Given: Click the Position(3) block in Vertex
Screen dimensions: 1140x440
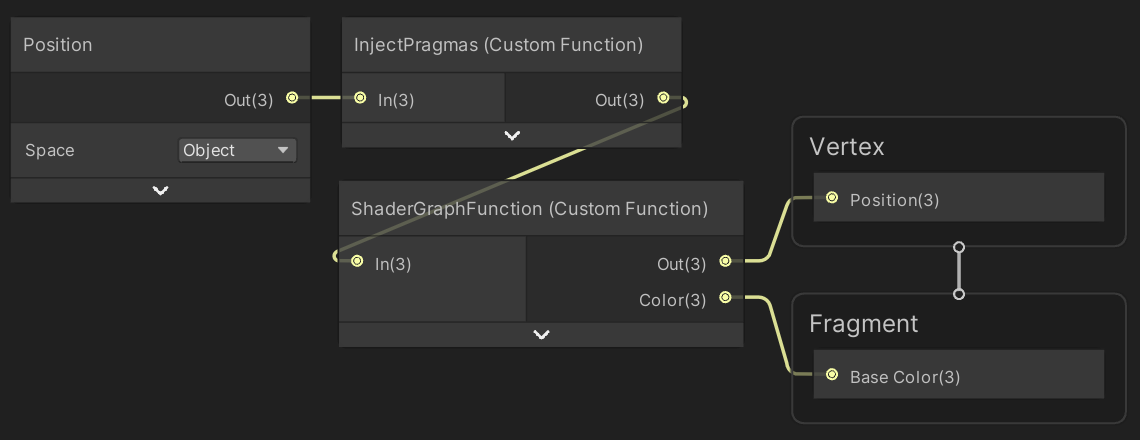Looking at the screenshot, I should click(958, 198).
